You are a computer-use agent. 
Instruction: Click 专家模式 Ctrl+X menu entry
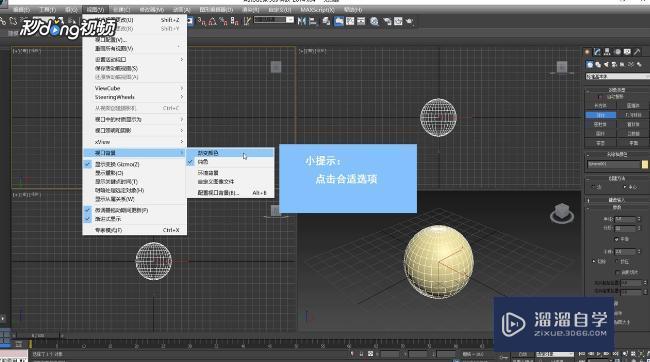tap(134, 230)
